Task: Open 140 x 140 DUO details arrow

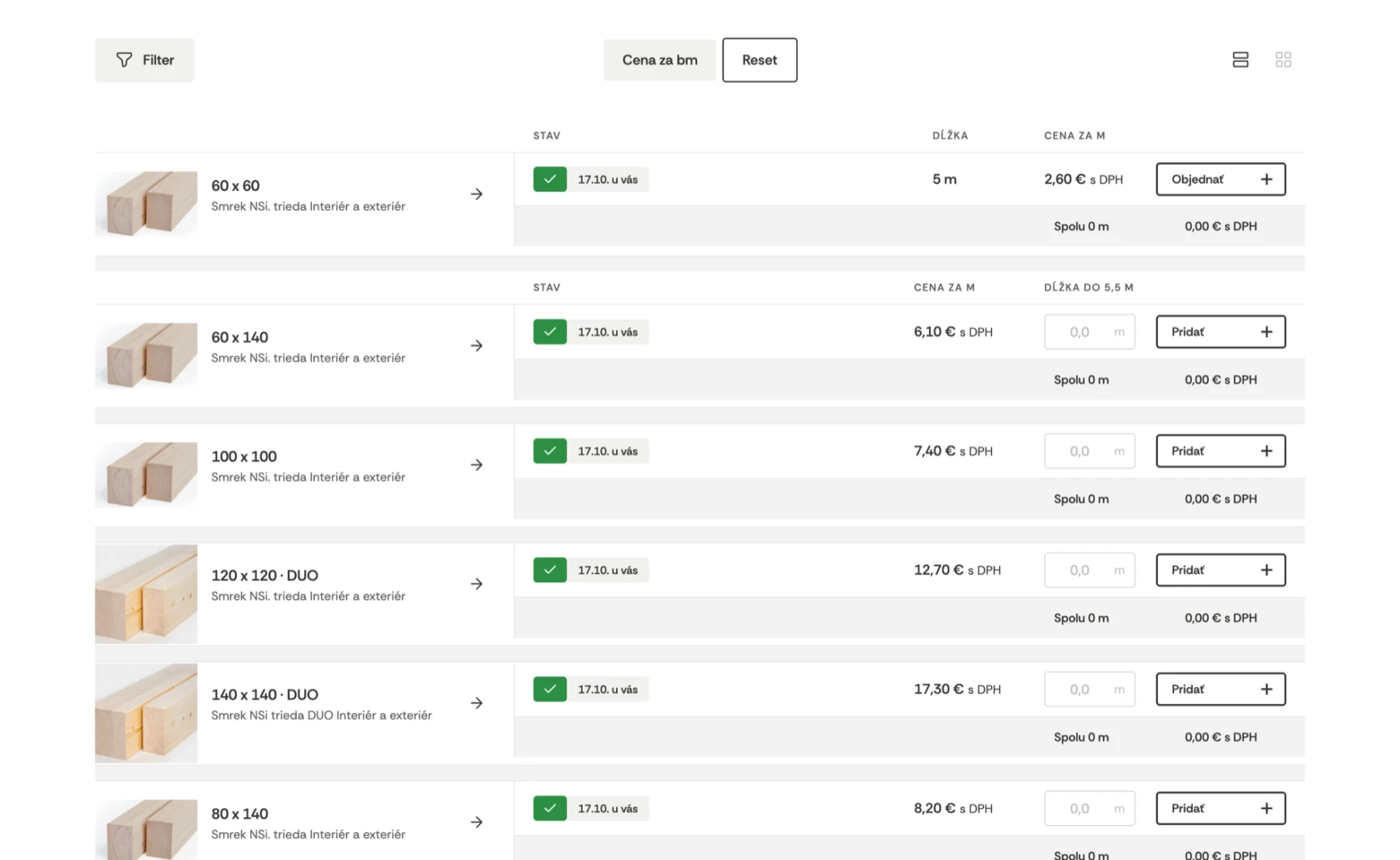Action: (477, 703)
